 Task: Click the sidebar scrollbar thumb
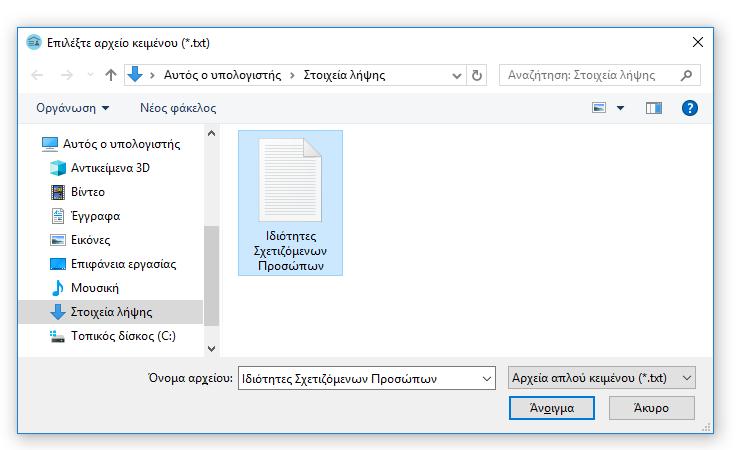212,276
